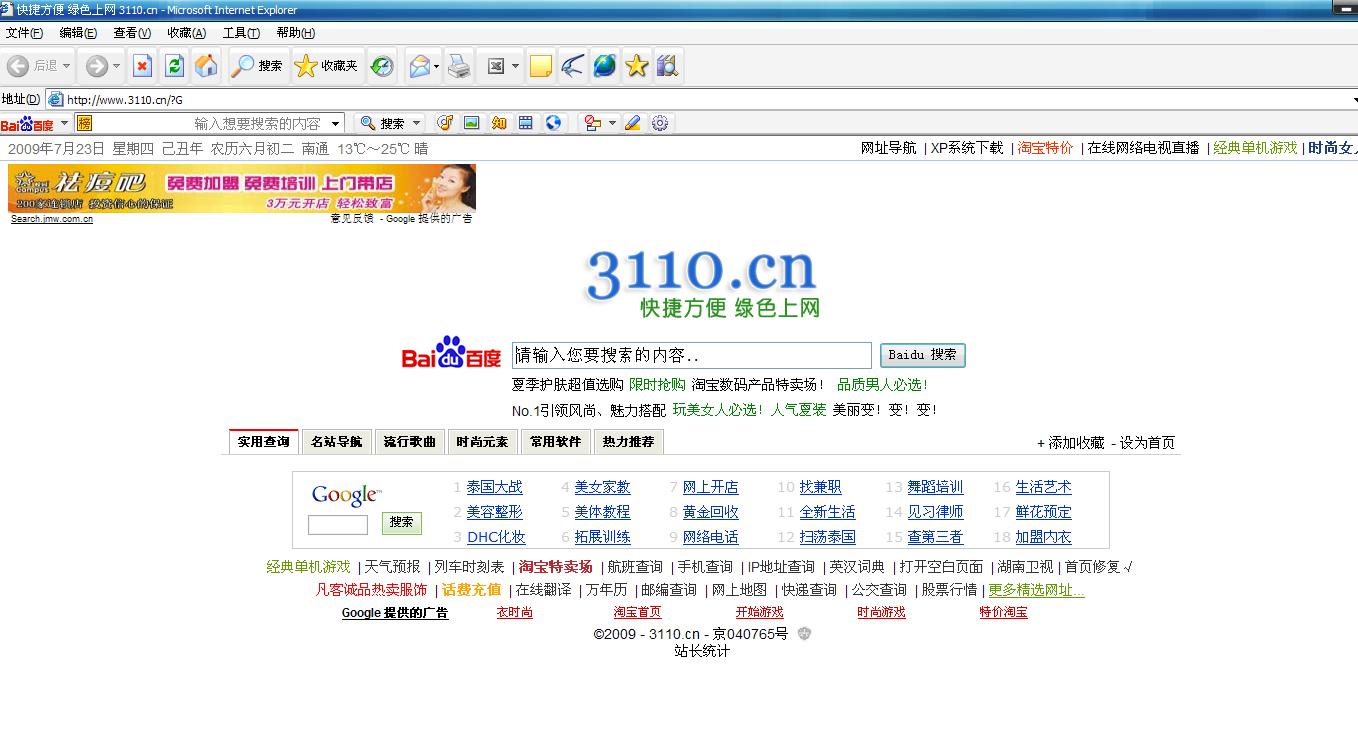Focus the main Baidu search input field
This screenshot has width=1358, height=730.
click(x=692, y=355)
